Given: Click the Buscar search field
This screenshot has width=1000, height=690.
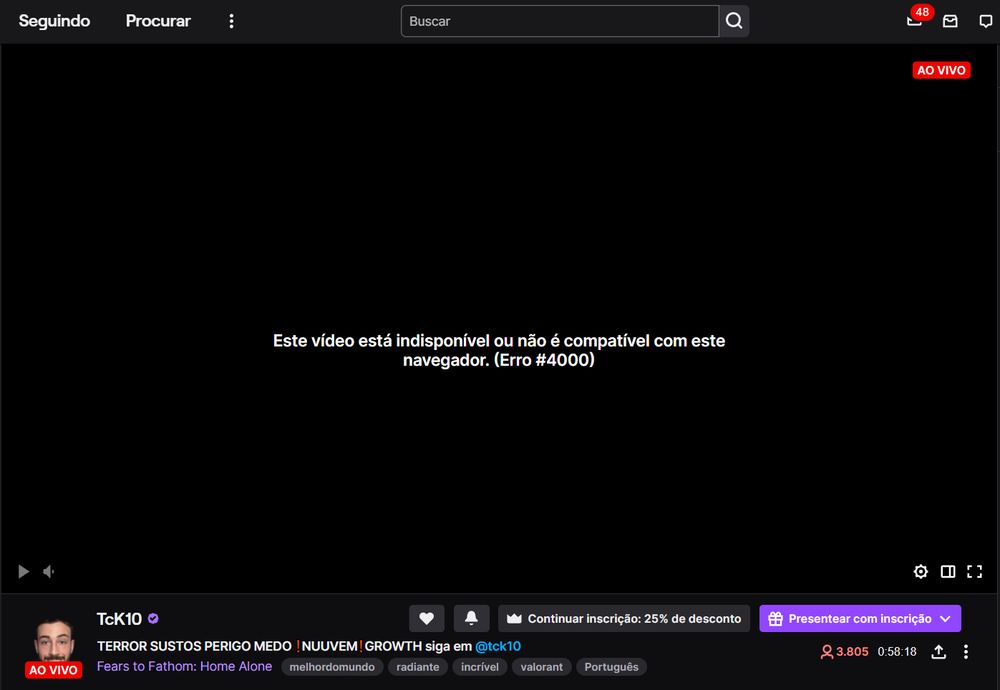Looking at the screenshot, I should (x=560, y=21).
